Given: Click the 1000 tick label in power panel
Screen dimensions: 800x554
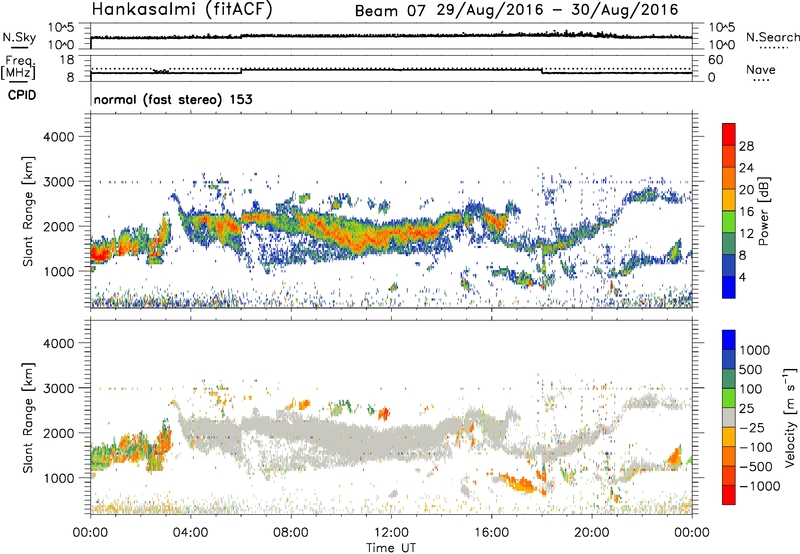Looking at the screenshot, I should pyautogui.click(x=59, y=272).
